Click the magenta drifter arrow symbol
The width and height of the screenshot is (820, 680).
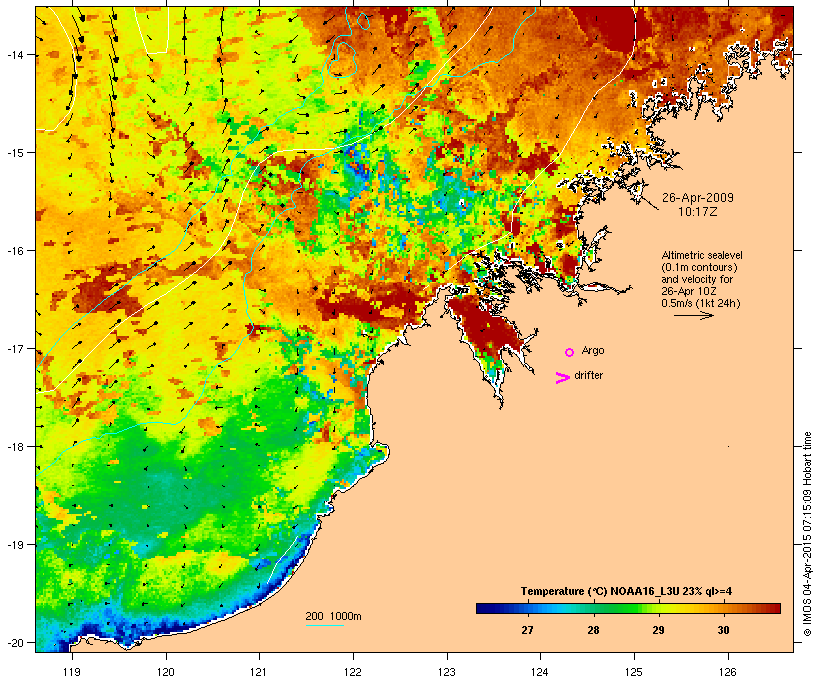562,378
